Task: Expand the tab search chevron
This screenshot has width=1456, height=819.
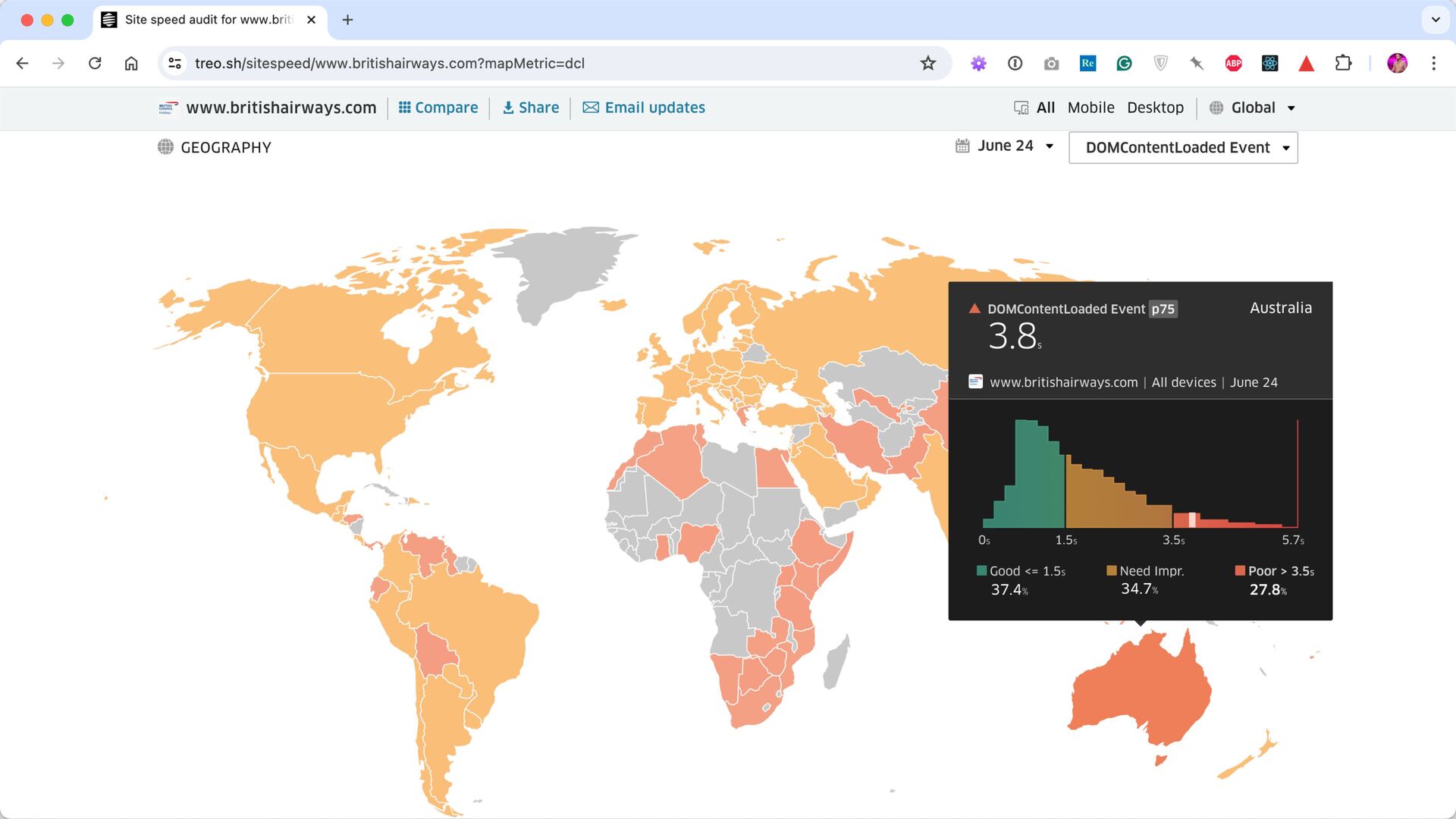Action: 1436,20
